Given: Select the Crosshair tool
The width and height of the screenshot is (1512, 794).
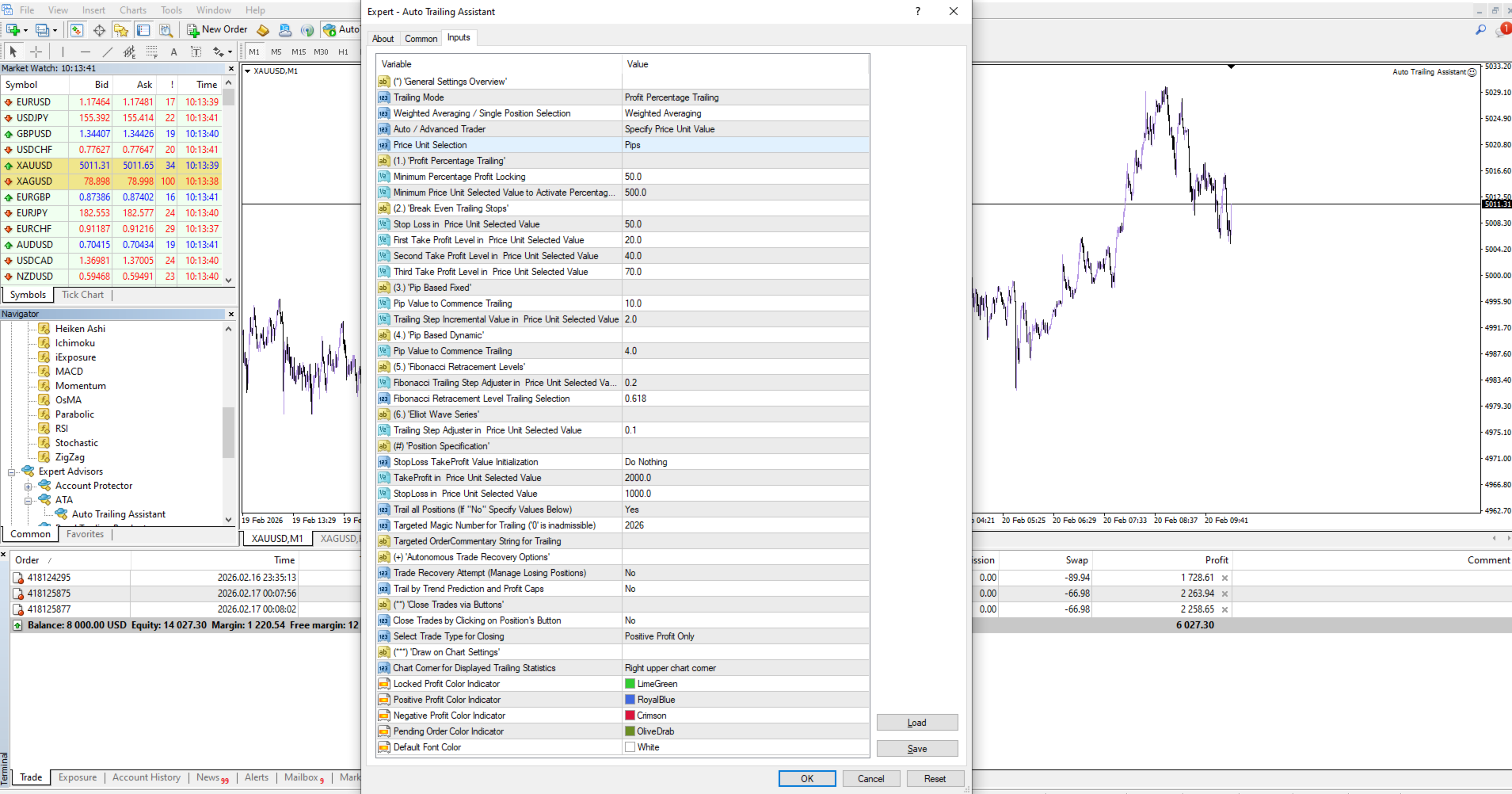Looking at the screenshot, I should tap(36, 52).
